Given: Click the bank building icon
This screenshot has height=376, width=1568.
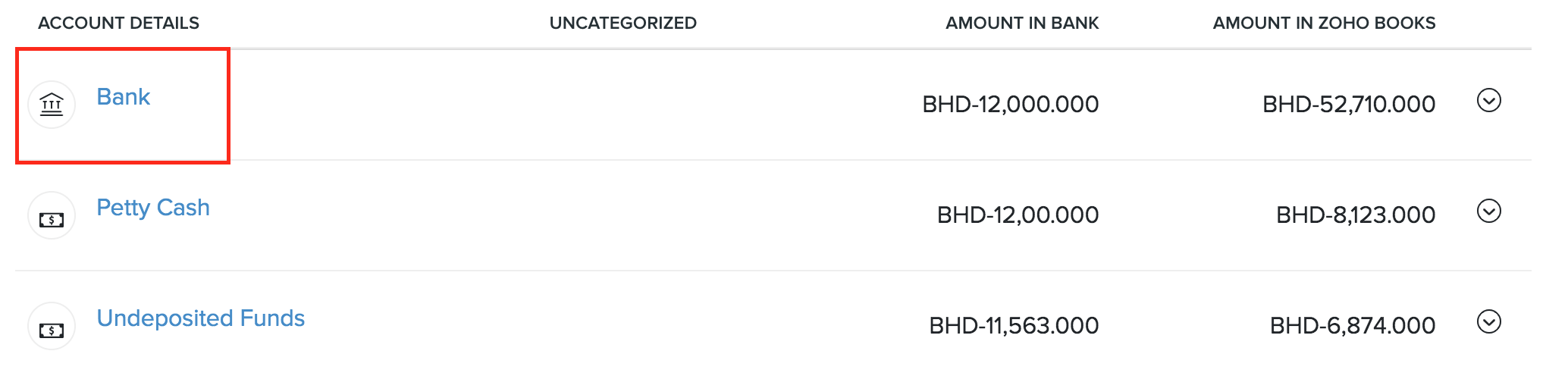Looking at the screenshot, I should pyautogui.click(x=52, y=104).
